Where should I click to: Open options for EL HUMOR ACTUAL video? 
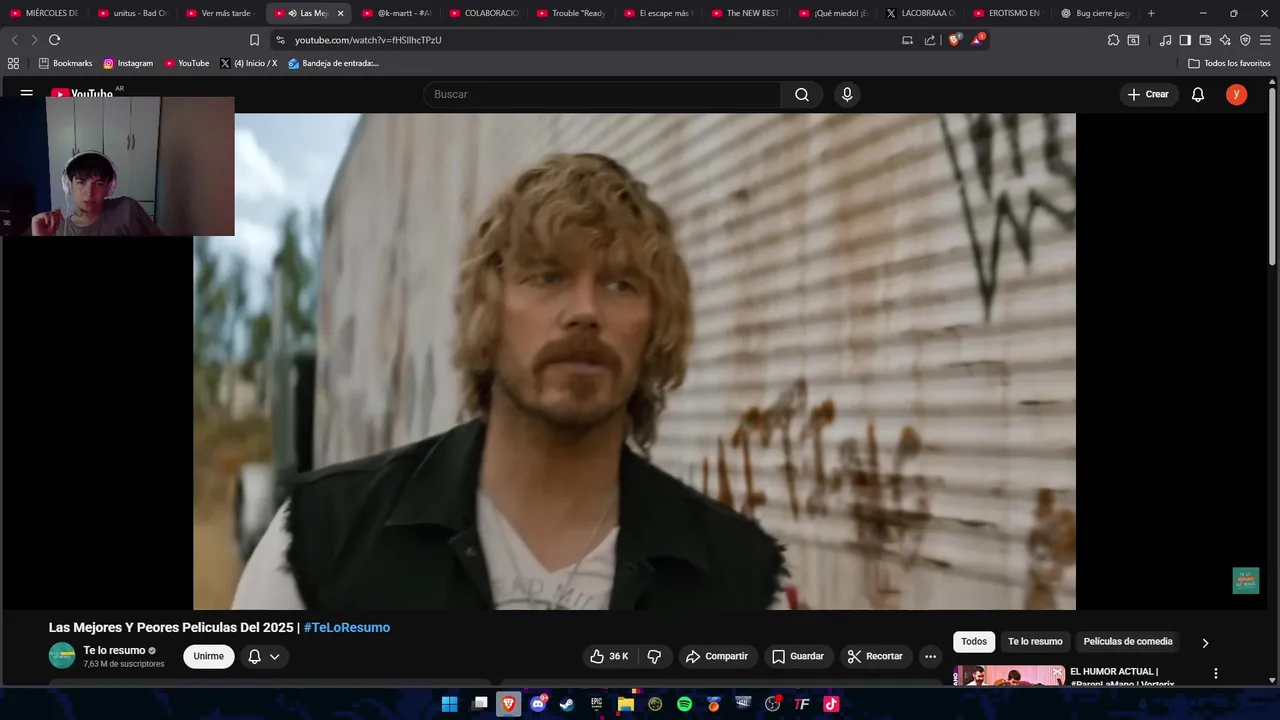pyautogui.click(x=1216, y=674)
